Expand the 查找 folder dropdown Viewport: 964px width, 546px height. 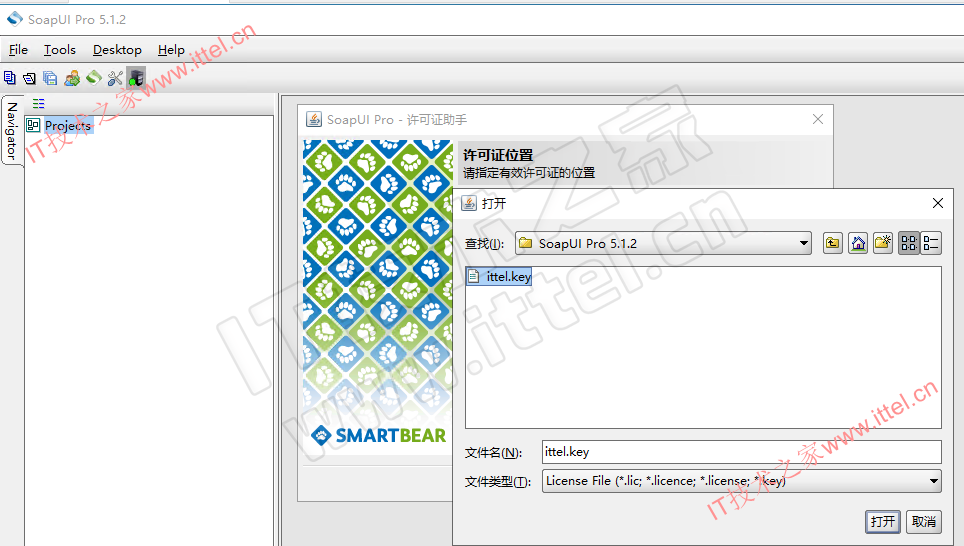point(804,243)
